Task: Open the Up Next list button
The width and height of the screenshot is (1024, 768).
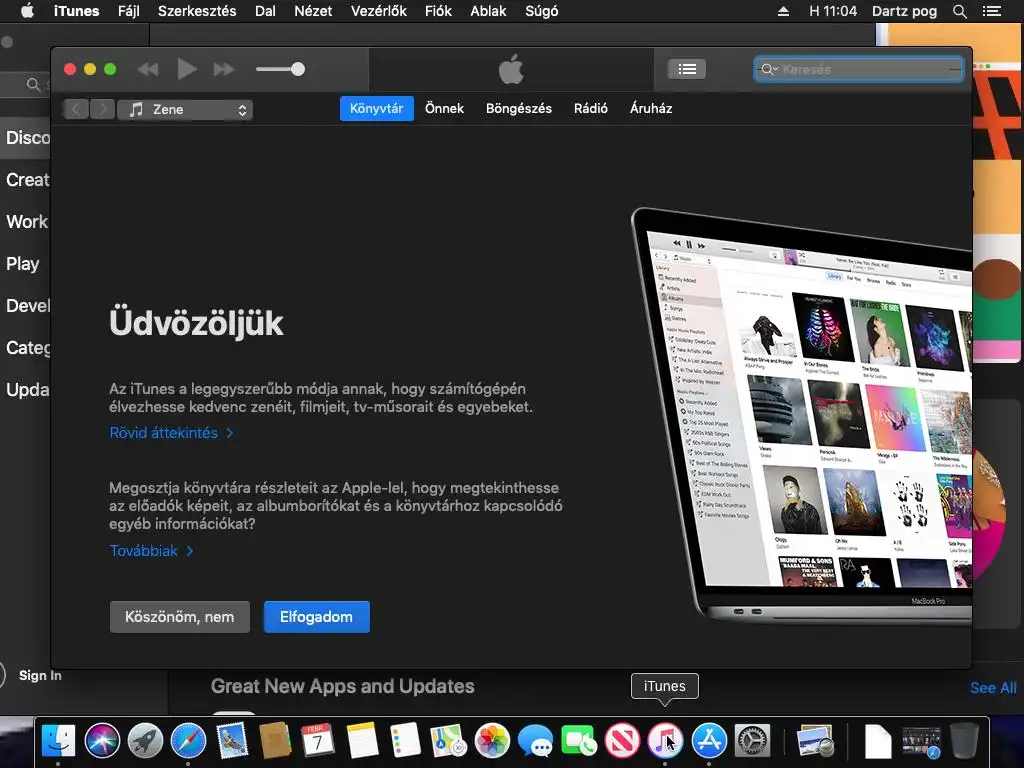Action: tap(686, 69)
